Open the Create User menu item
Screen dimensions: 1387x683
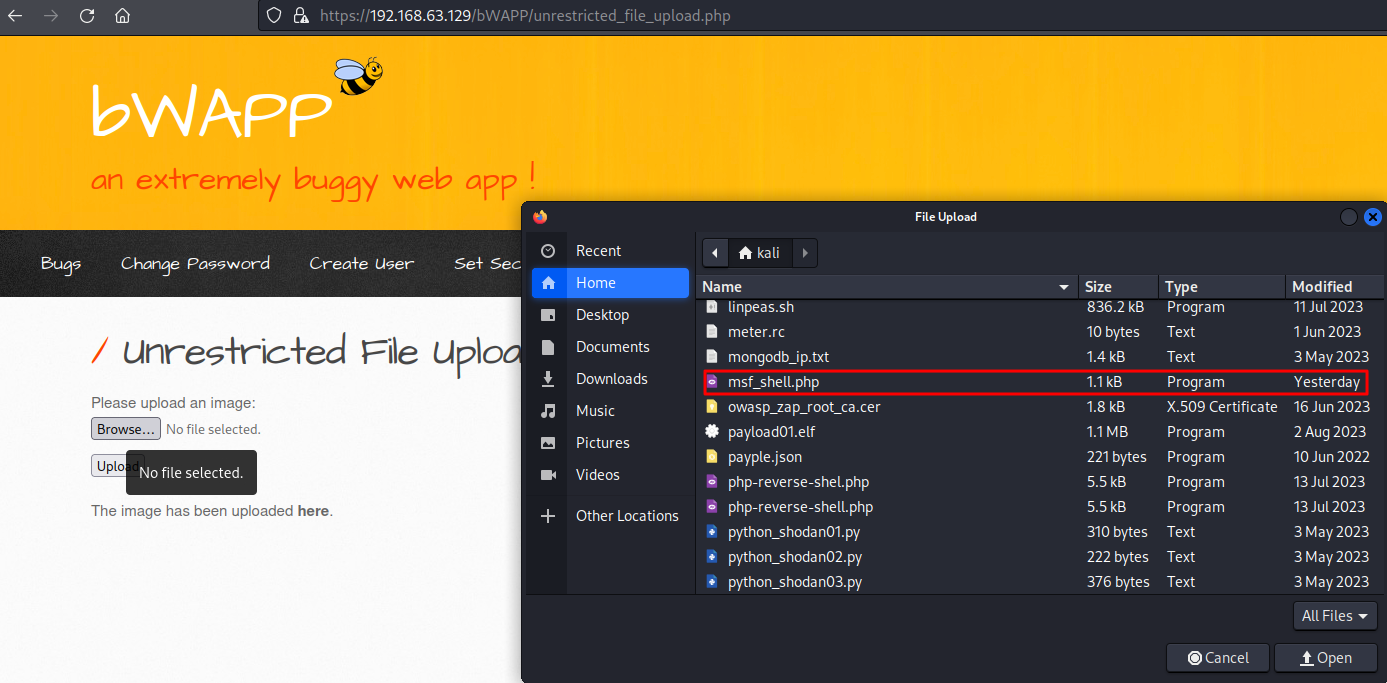pyautogui.click(x=361, y=264)
